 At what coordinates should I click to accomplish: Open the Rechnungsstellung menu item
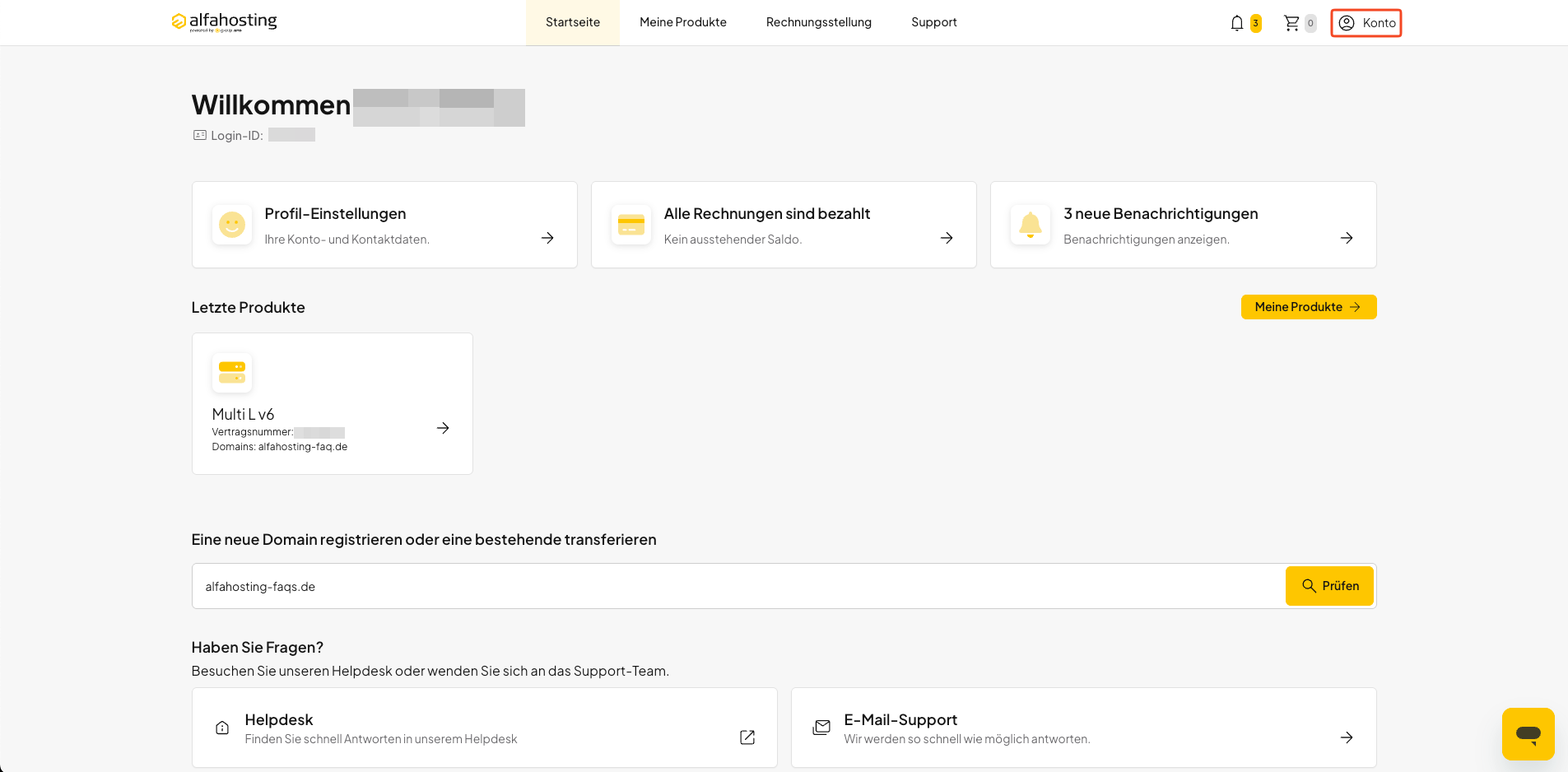click(x=819, y=22)
